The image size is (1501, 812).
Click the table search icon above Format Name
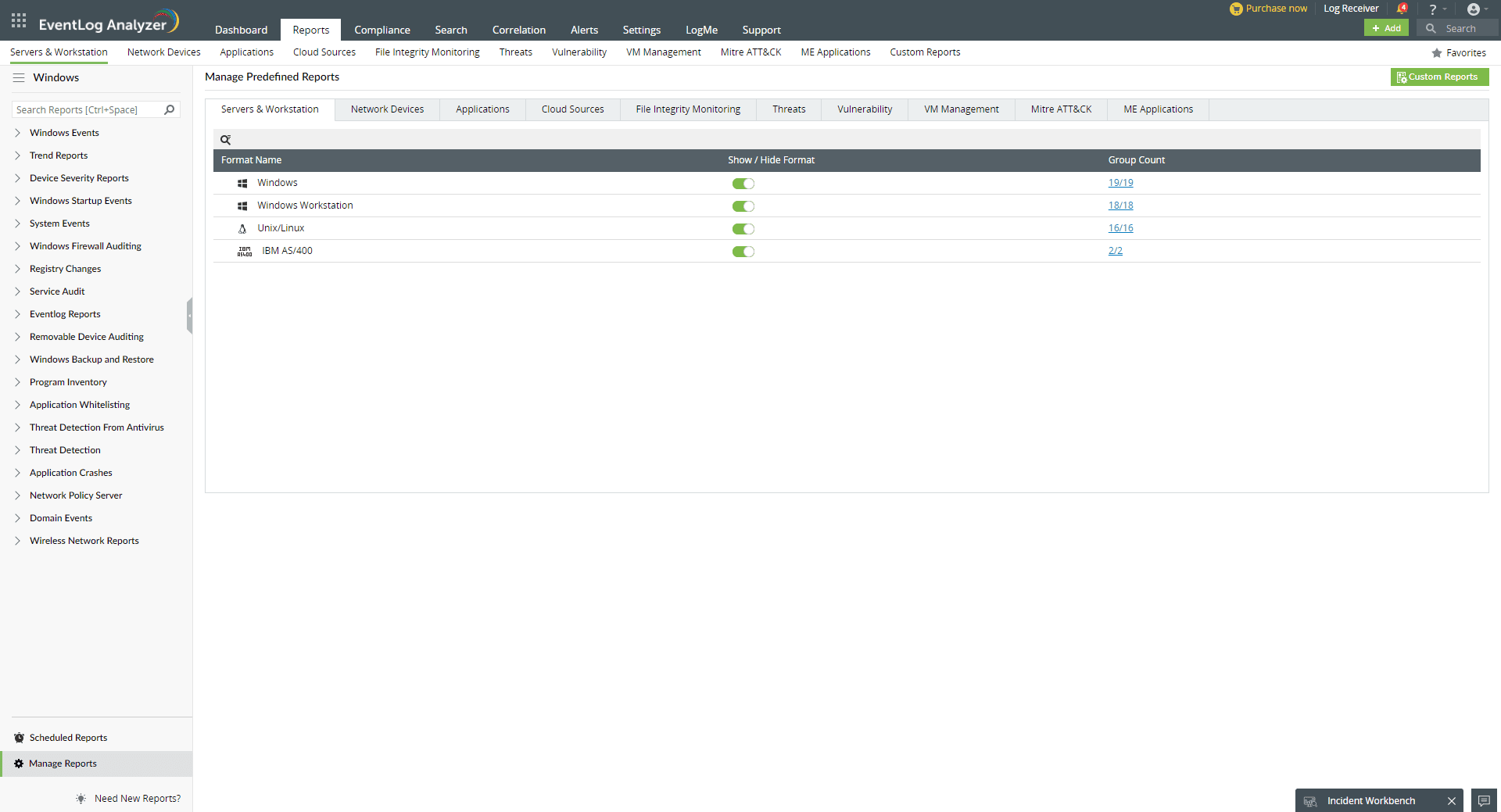(x=225, y=140)
